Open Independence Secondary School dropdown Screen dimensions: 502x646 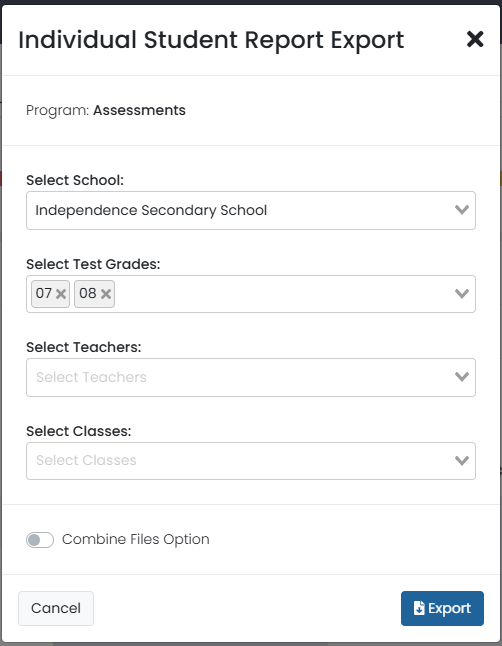(251, 210)
